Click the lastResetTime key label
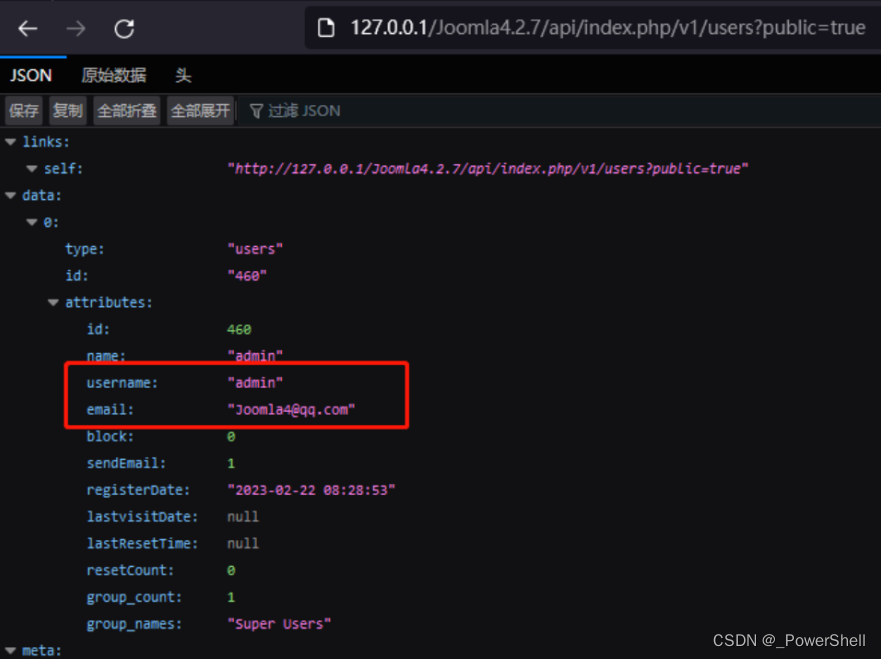 [142, 543]
